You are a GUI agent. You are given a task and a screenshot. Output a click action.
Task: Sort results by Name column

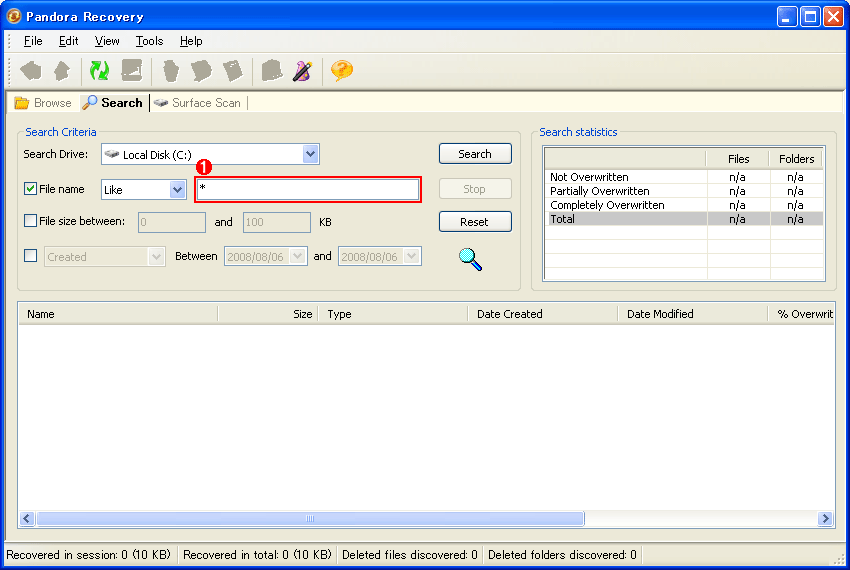click(118, 314)
